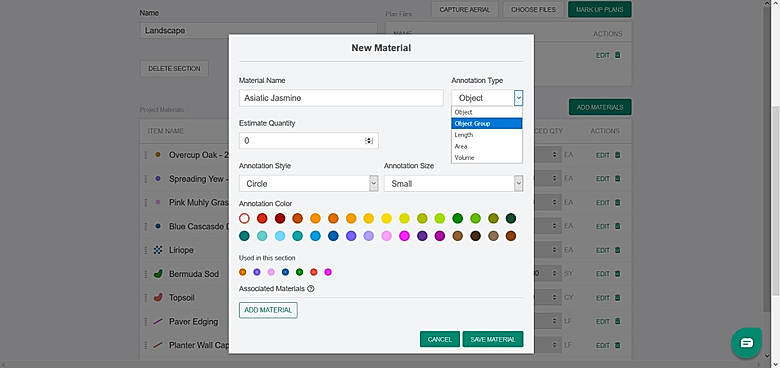Screen dimensions: 780x368
Task: Delete the plan file using trash icon
Action: pyautogui.click(x=617, y=55)
